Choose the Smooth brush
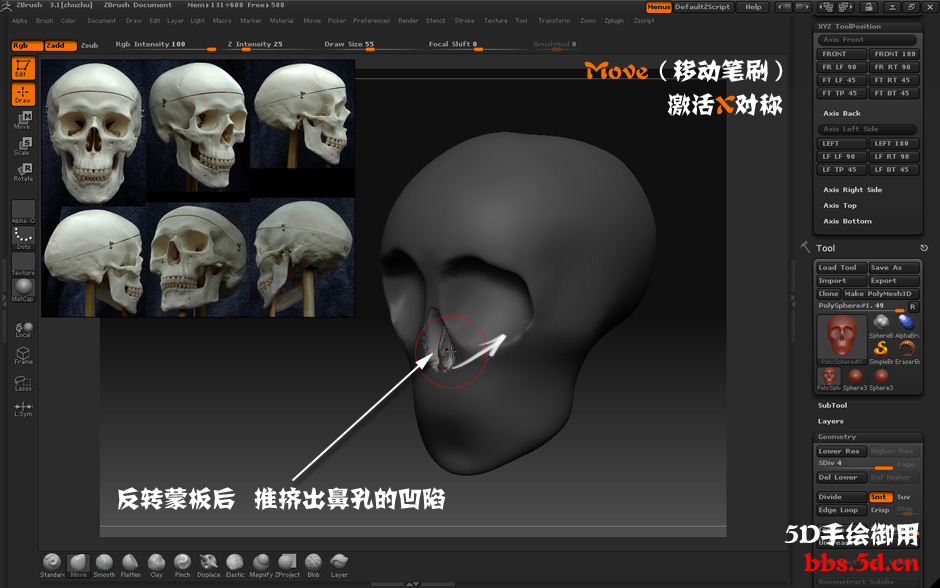Image resolution: width=940 pixels, height=588 pixels. tap(104, 565)
